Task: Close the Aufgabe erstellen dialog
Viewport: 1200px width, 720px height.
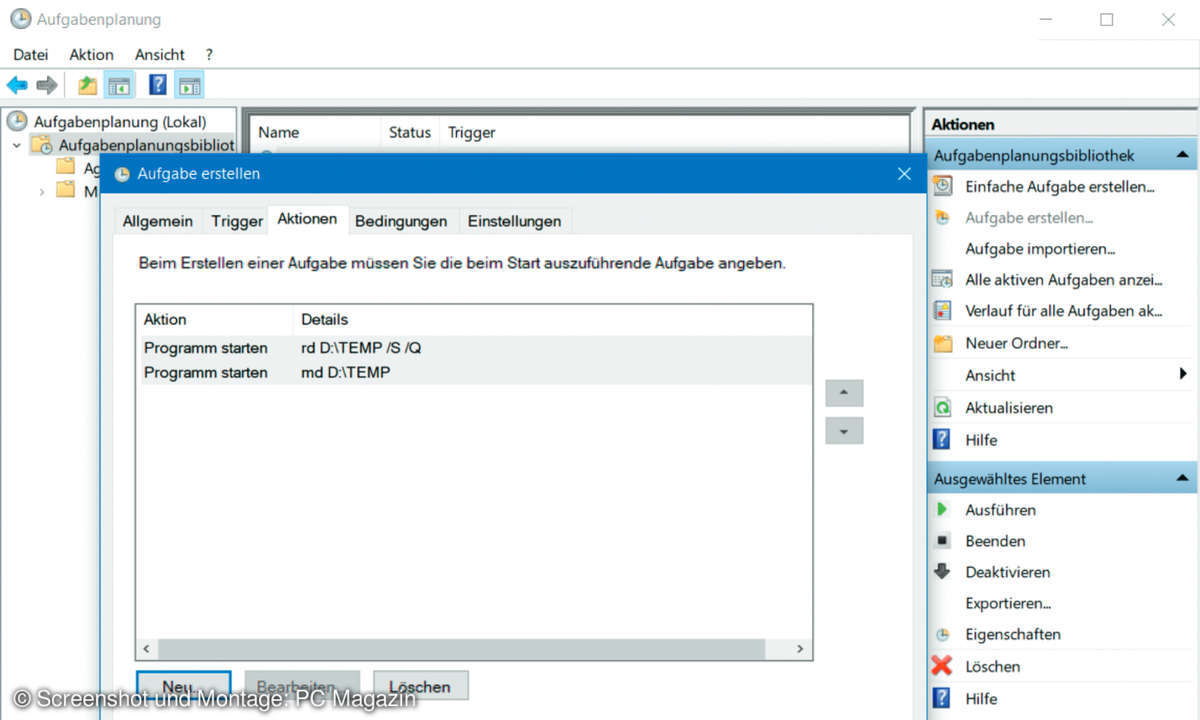Action: coord(904,173)
